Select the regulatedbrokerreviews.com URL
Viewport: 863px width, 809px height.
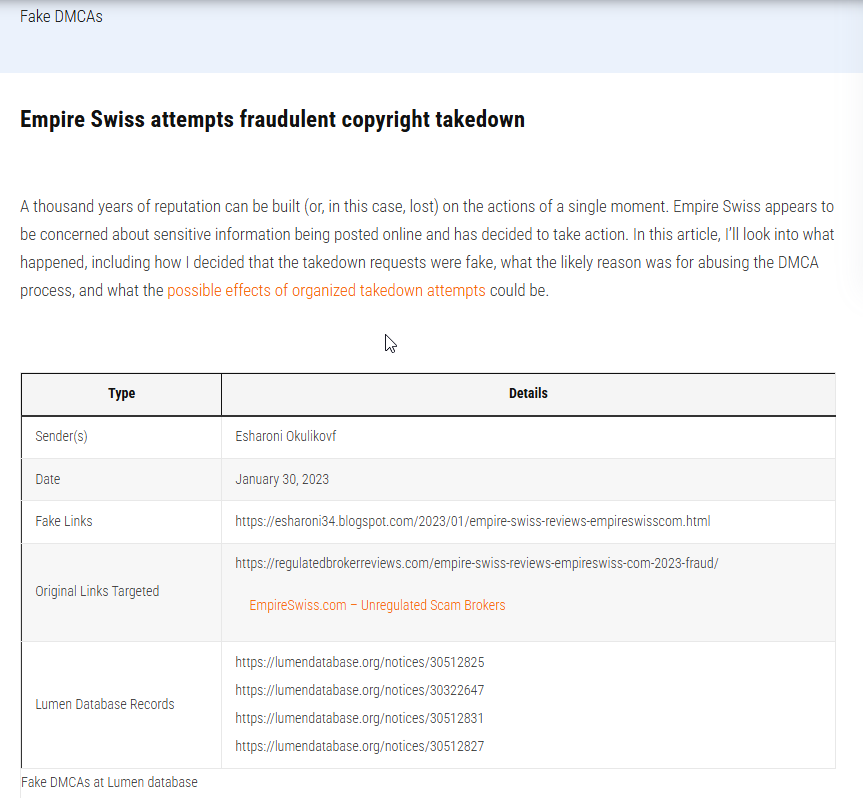pyautogui.click(x=477, y=563)
